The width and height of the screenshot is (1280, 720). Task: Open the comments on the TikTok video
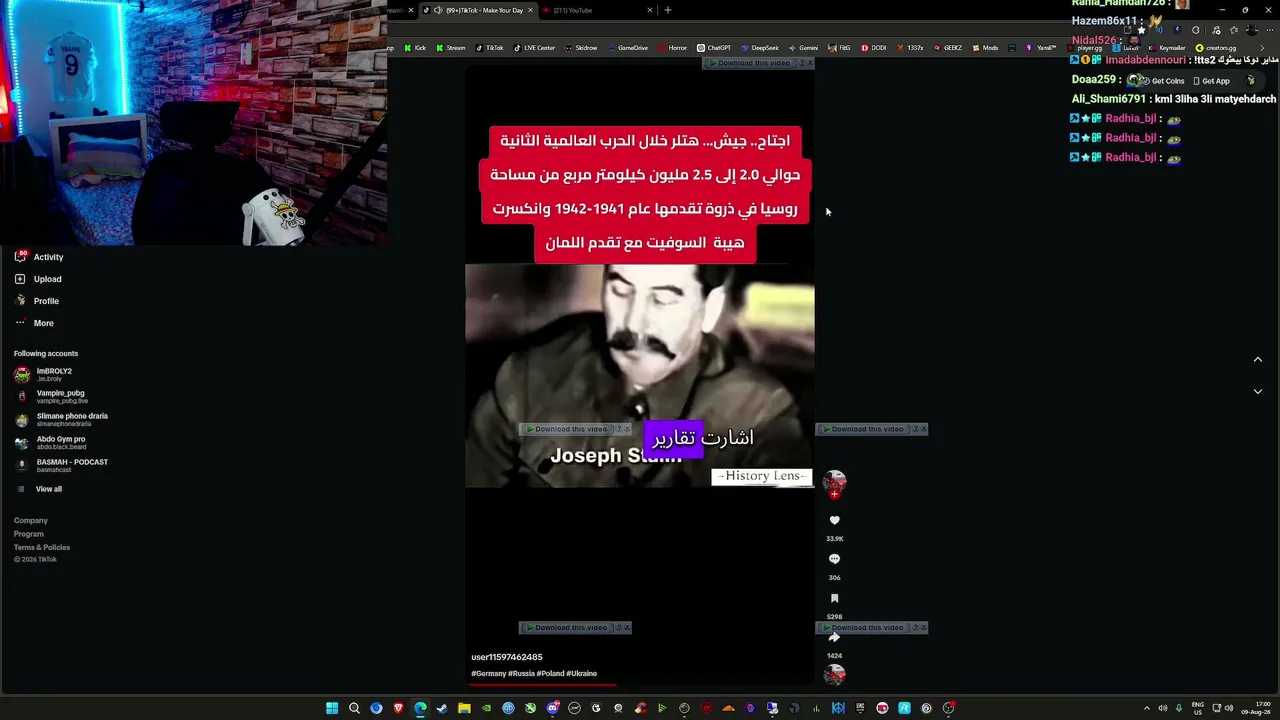(x=834, y=559)
